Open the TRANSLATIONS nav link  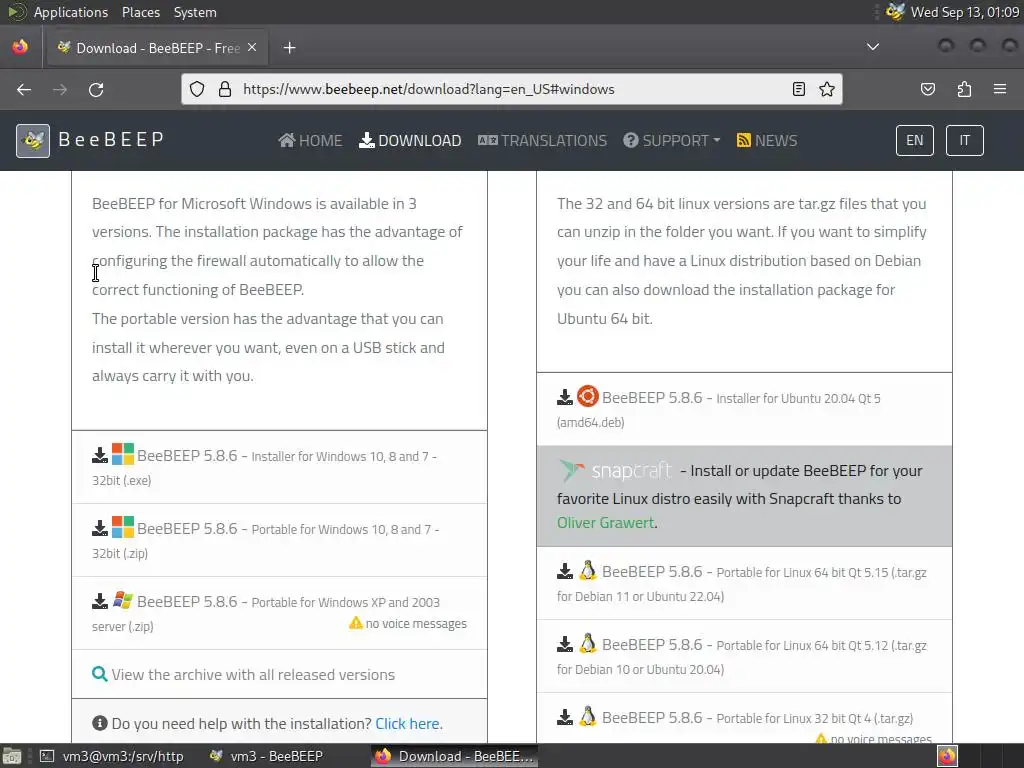pos(542,140)
